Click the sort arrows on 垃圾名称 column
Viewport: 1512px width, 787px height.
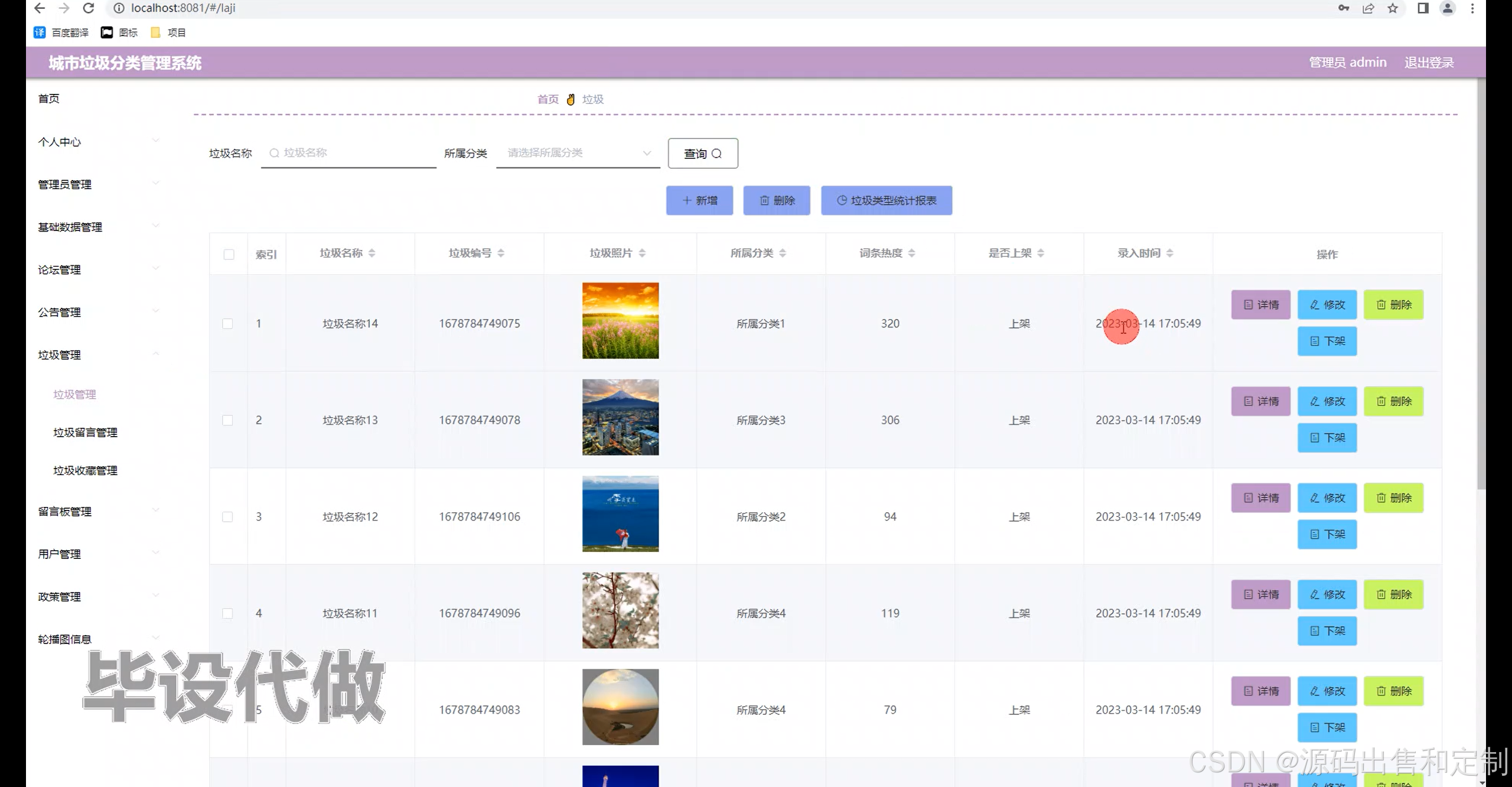(x=372, y=253)
